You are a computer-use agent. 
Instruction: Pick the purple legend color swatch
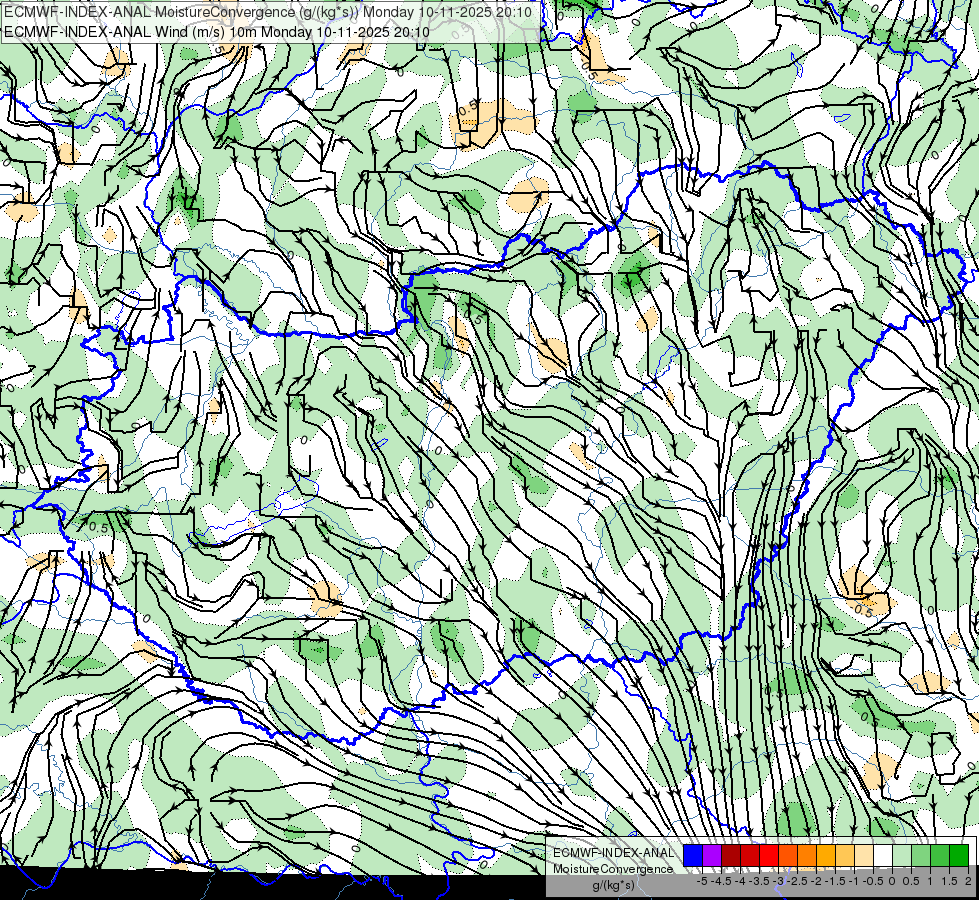(x=712, y=856)
